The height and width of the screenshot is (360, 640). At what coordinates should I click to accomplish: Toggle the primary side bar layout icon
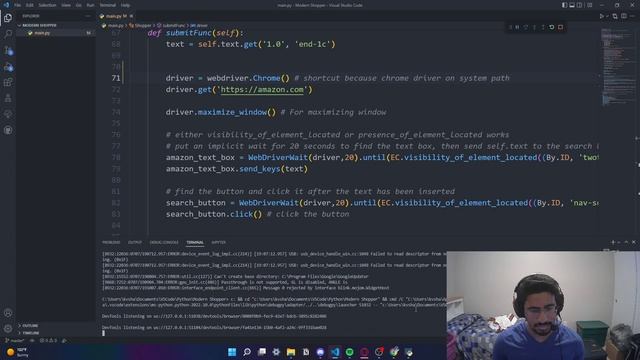pyautogui.click(x=564, y=5)
